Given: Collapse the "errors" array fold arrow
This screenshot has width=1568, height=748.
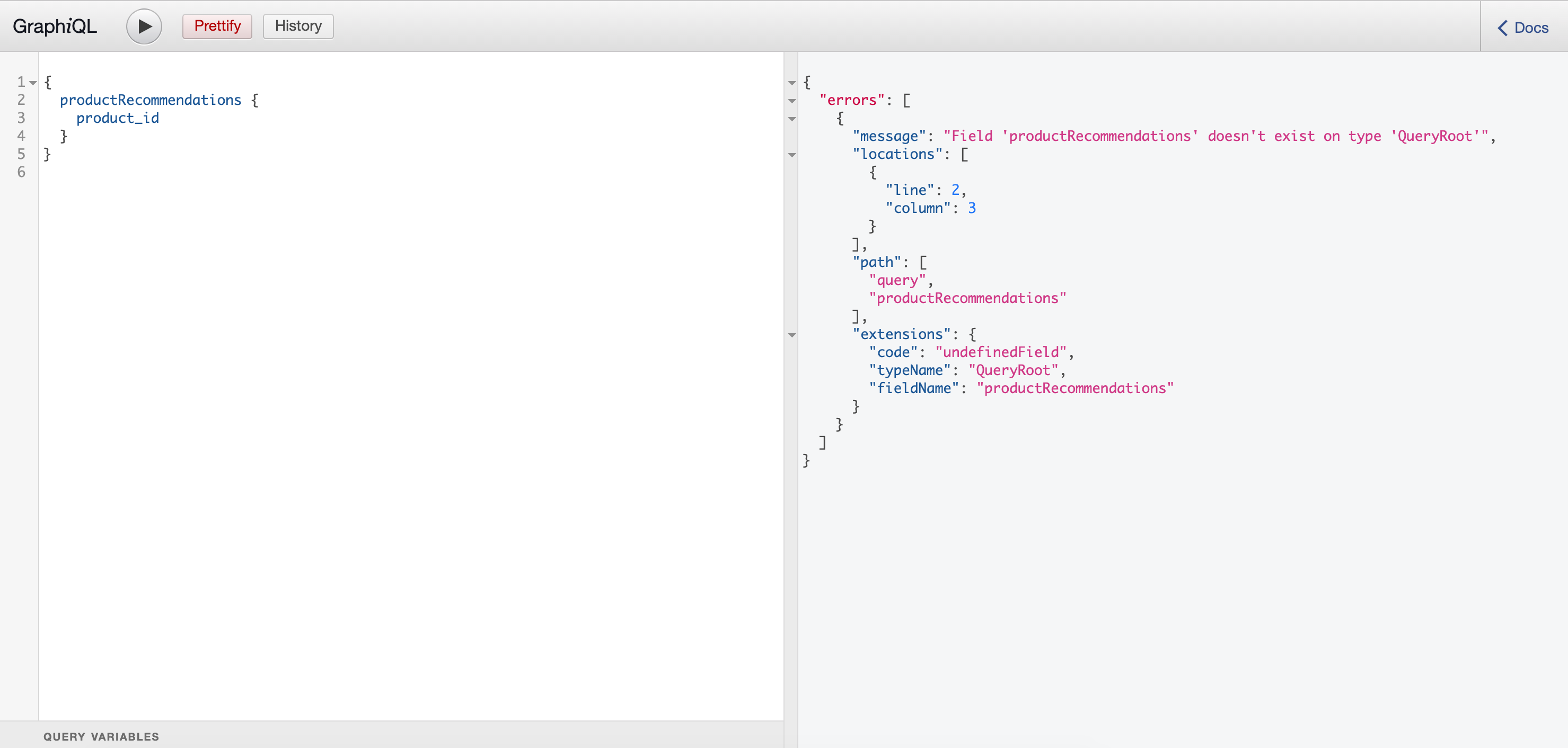Looking at the screenshot, I should click(792, 100).
